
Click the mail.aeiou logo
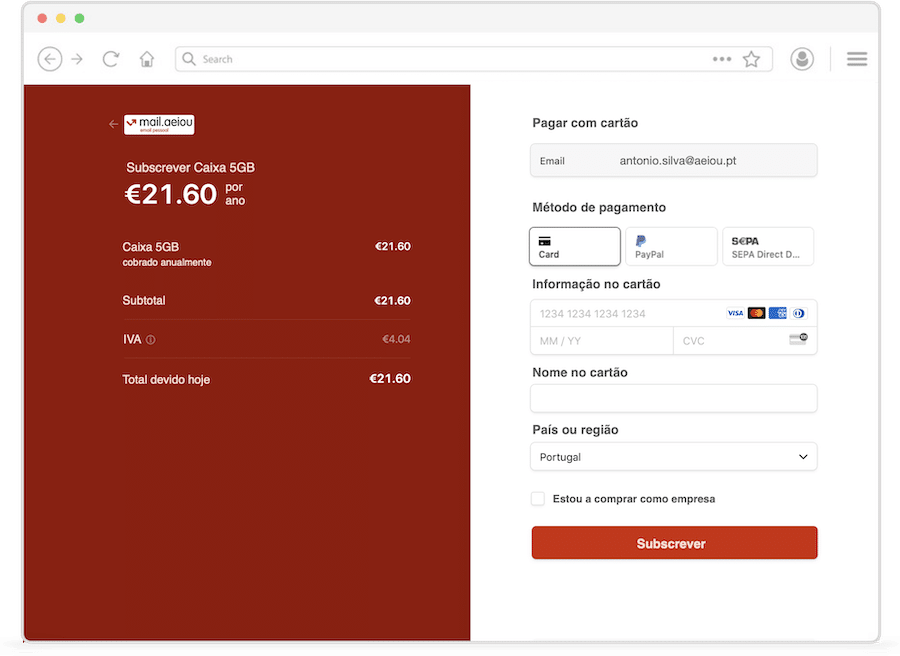159,124
